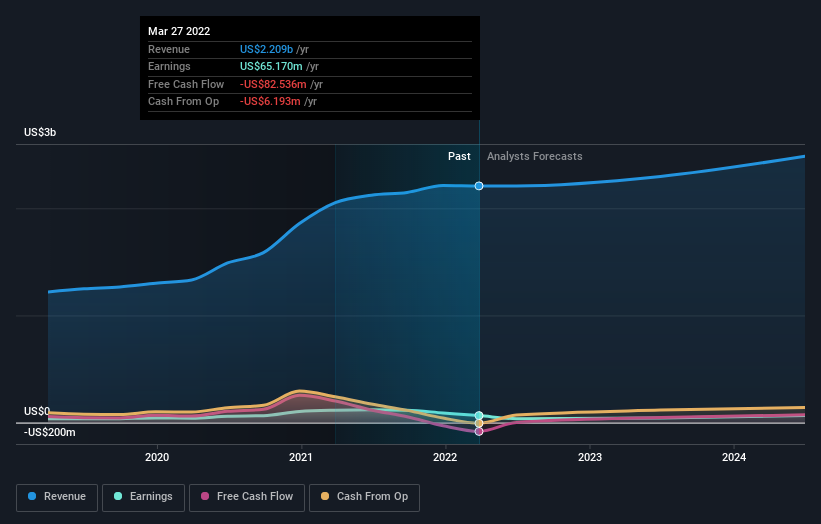Viewport: 821px width, 524px height.
Task: Click the US$0 y-axis label
Action: coord(37,411)
